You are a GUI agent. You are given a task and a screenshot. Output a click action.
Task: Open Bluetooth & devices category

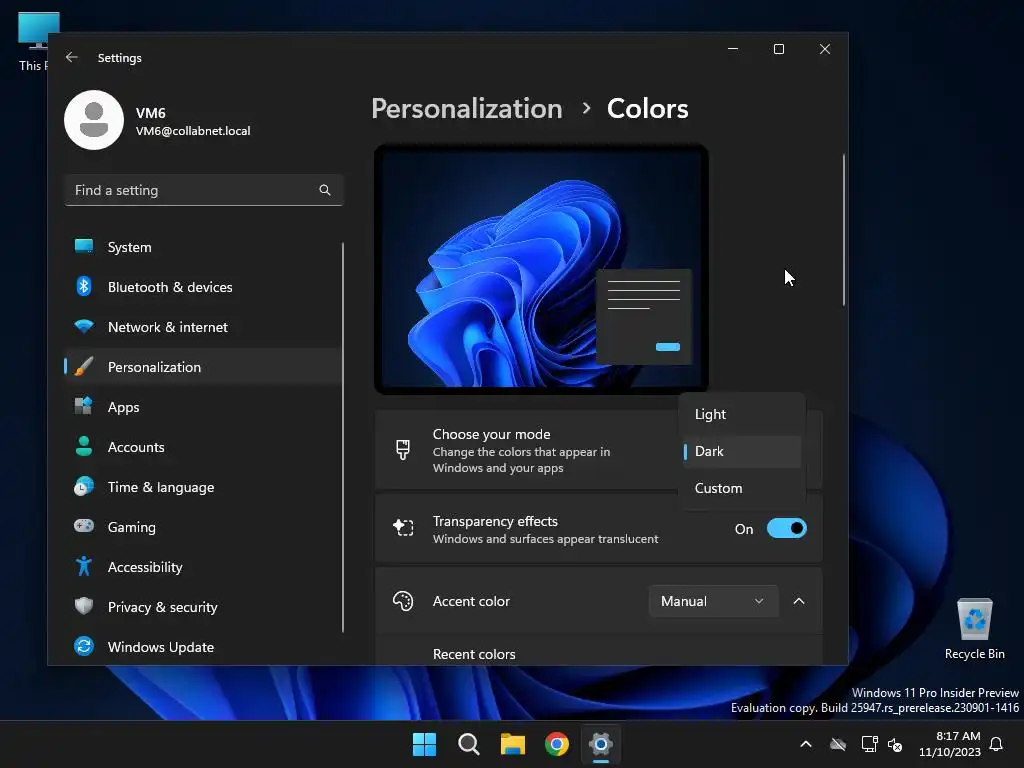pos(202,287)
